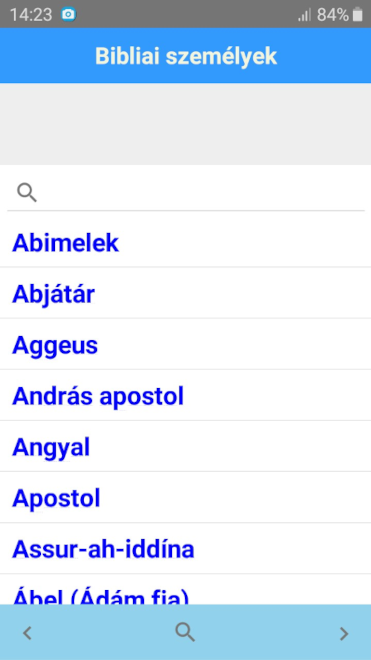Tap the battery icon in status bar
Screen dimensions: 371x660
[358, 15]
